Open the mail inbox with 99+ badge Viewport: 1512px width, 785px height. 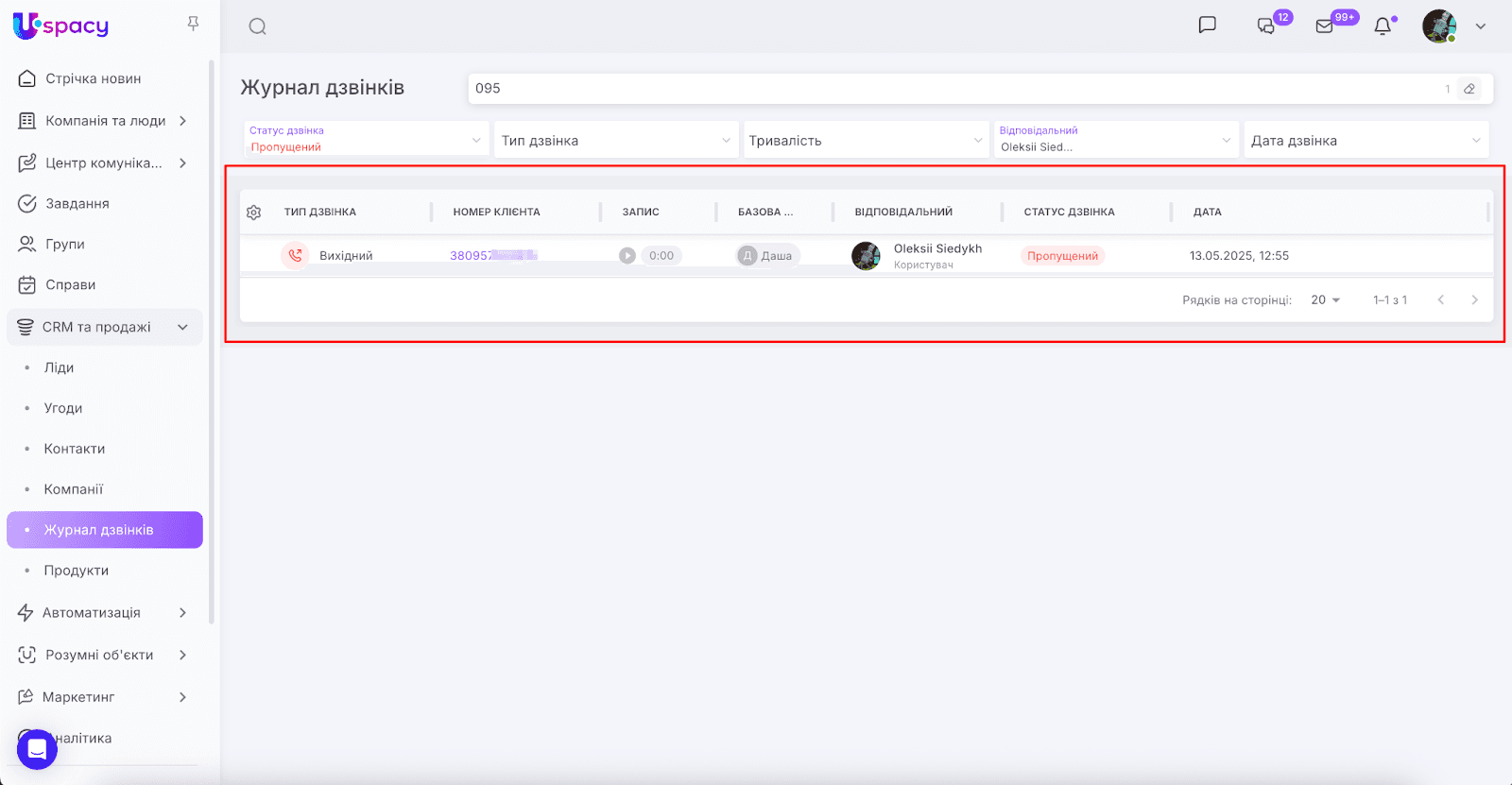click(1325, 26)
